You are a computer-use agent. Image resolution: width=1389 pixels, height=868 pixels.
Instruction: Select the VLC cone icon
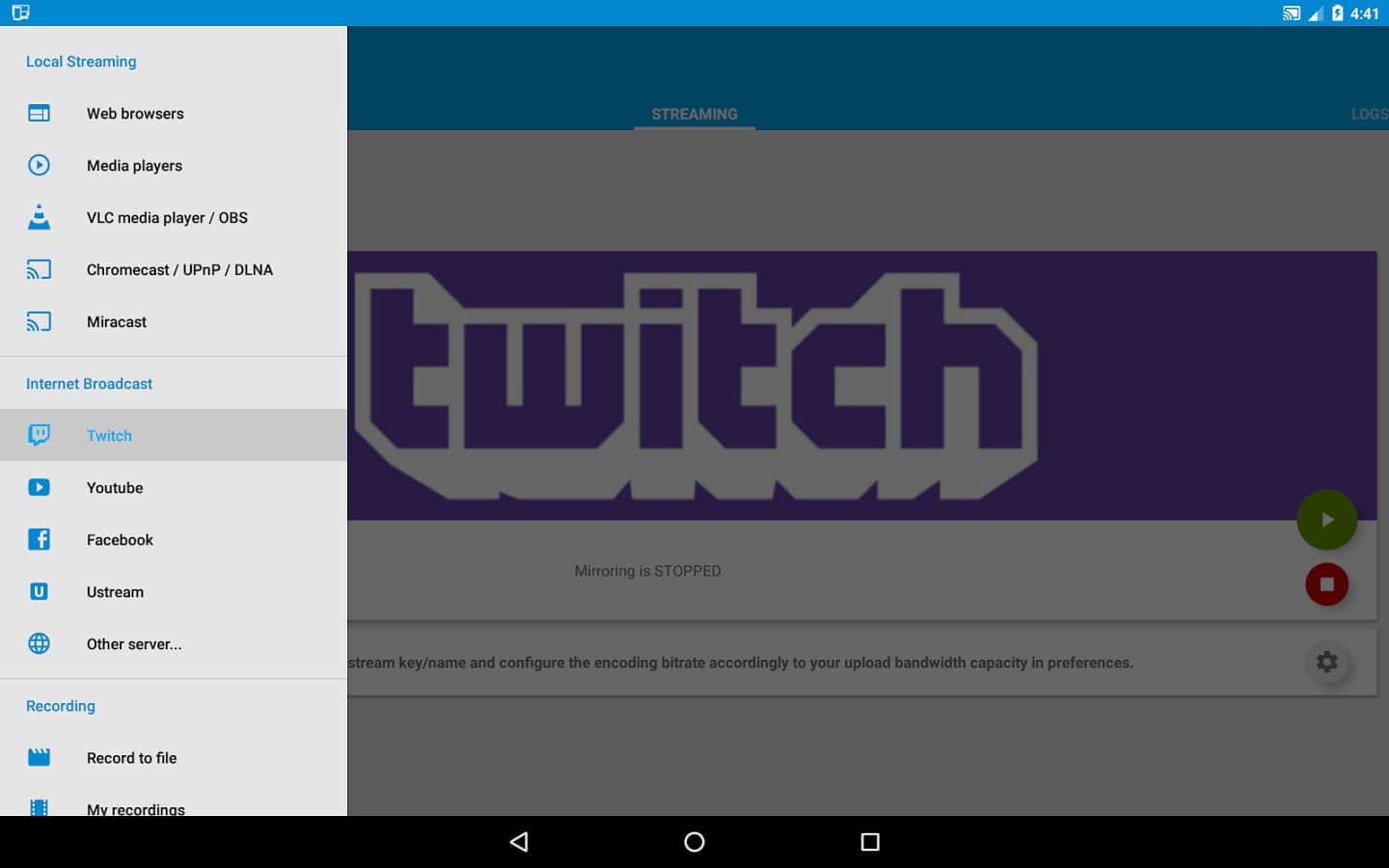[x=39, y=218]
